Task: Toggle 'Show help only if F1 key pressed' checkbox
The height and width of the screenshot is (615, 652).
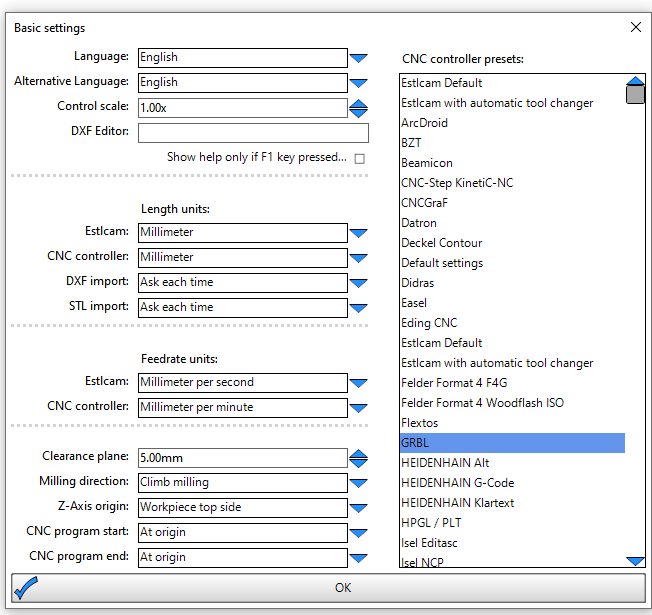Action: point(360,158)
